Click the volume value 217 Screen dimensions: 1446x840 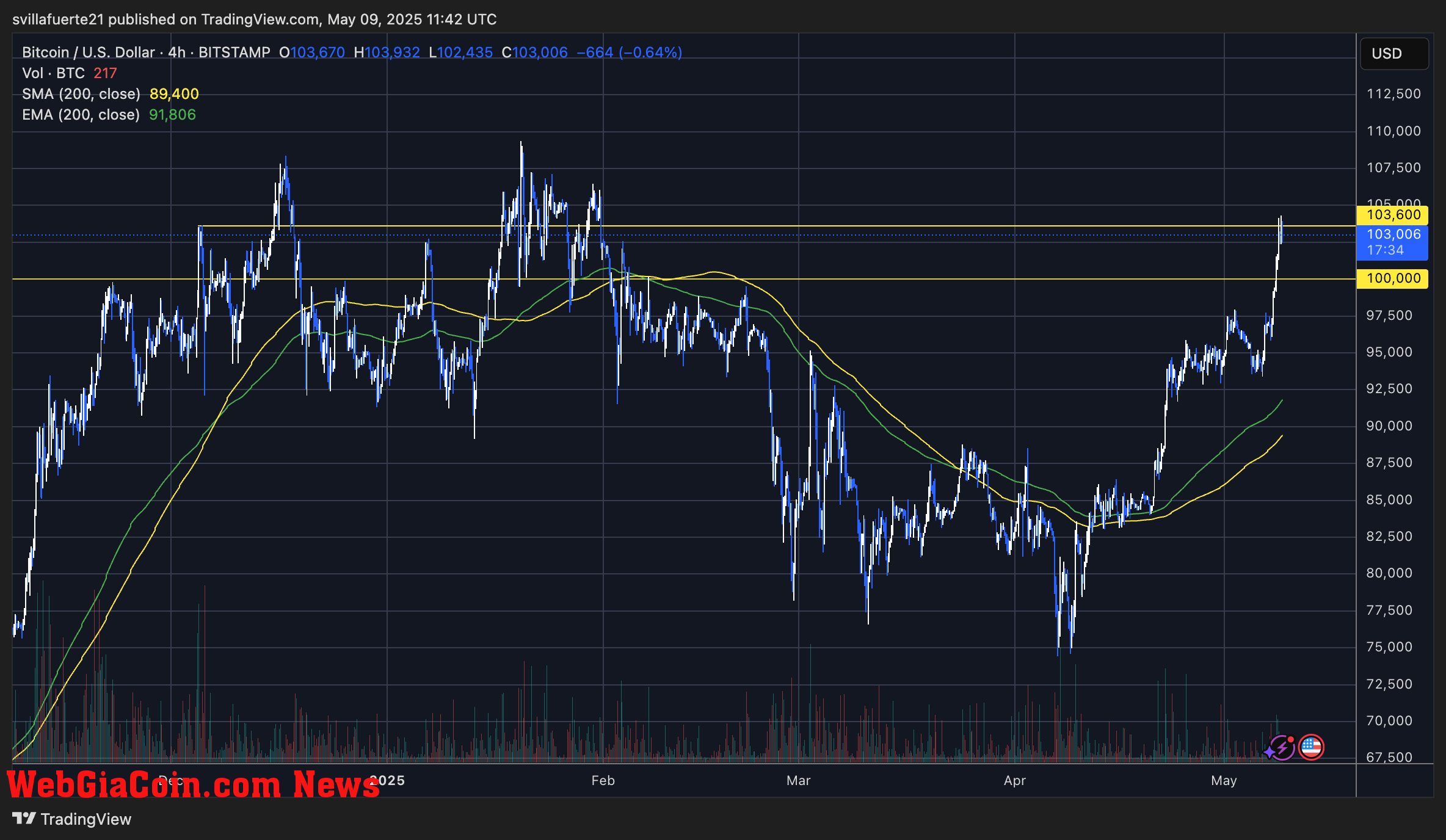point(105,73)
